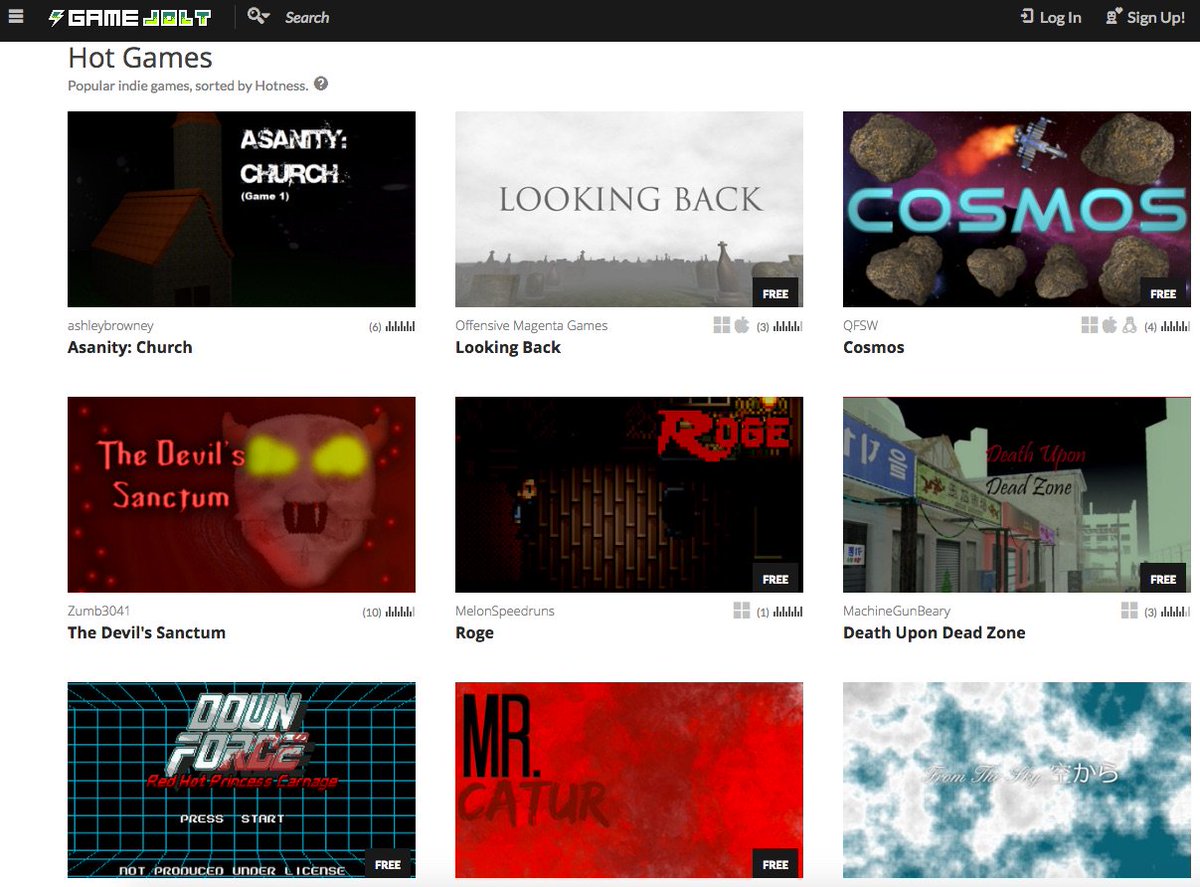Click the Hot Games heading
Screen dimensions: 1200x887
(140, 57)
